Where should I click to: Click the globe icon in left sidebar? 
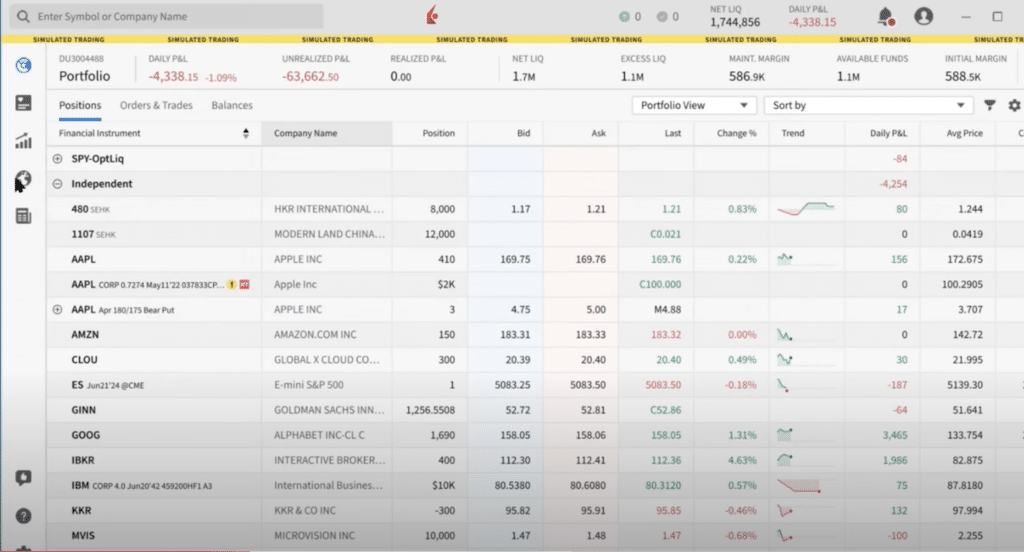(x=24, y=179)
